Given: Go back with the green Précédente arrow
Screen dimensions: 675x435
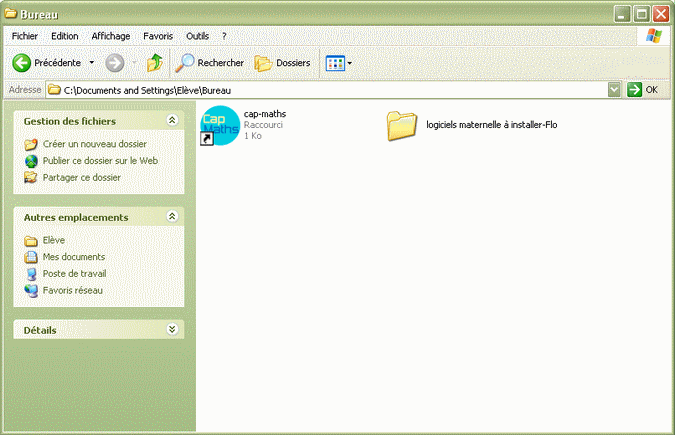Looking at the screenshot, I should click(x=46, y=63).
